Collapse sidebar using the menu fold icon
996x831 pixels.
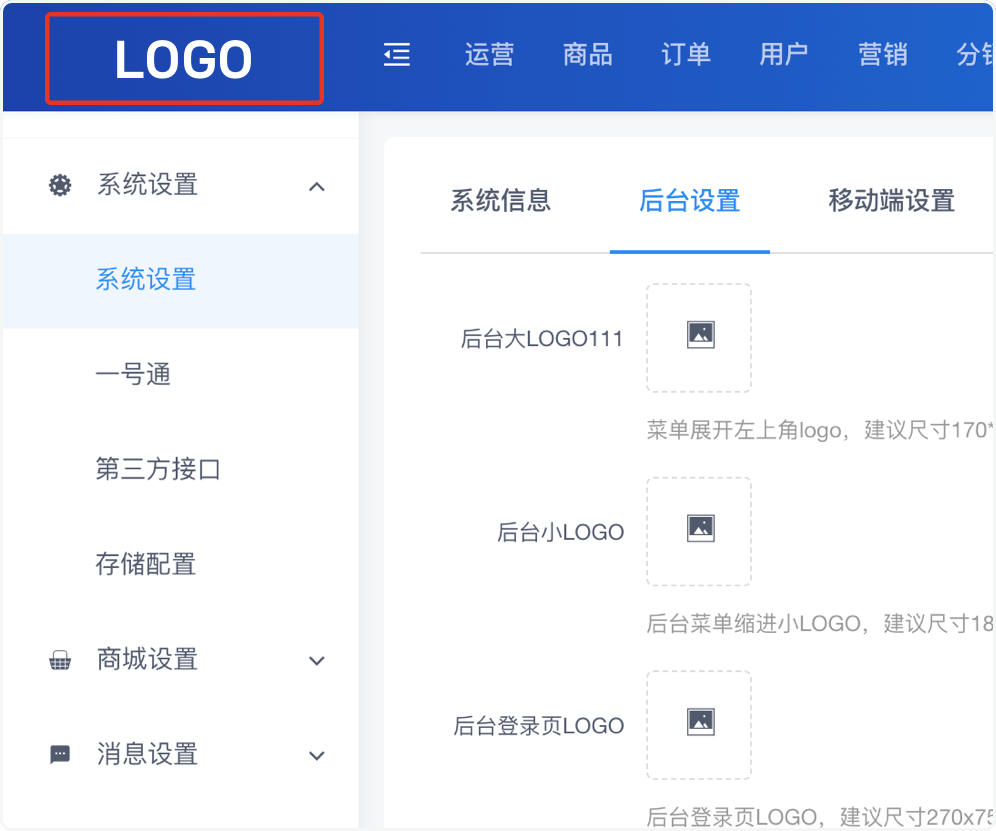pos(397,55)
